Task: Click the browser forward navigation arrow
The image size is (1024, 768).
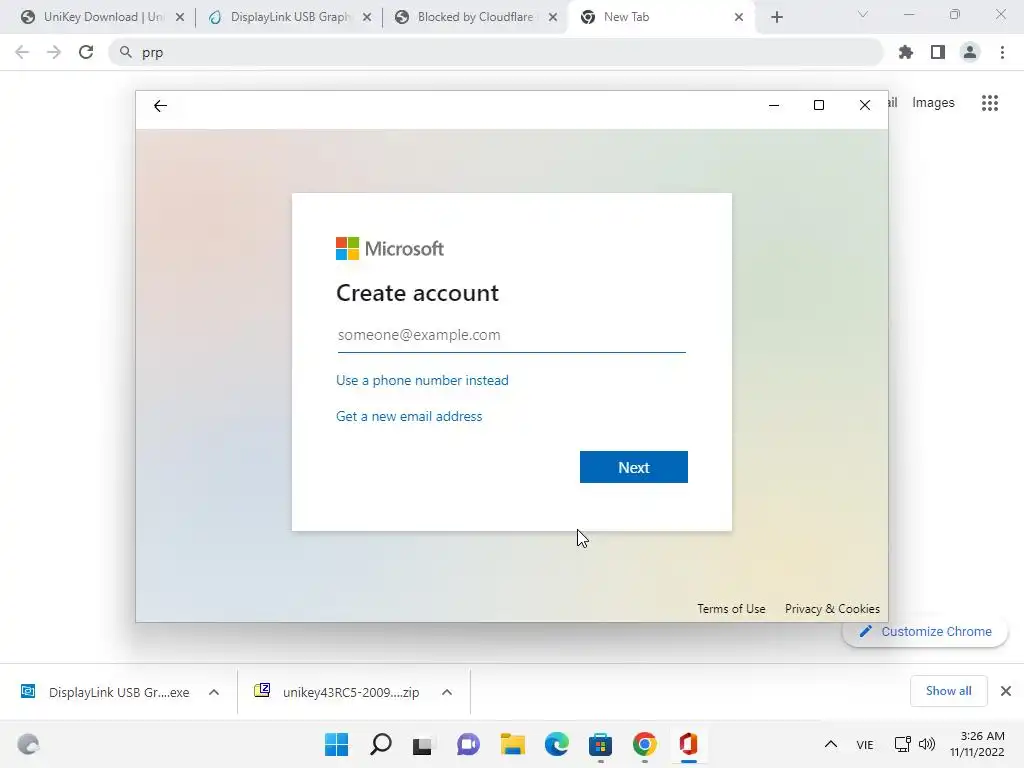Action: tap(54, 52)
